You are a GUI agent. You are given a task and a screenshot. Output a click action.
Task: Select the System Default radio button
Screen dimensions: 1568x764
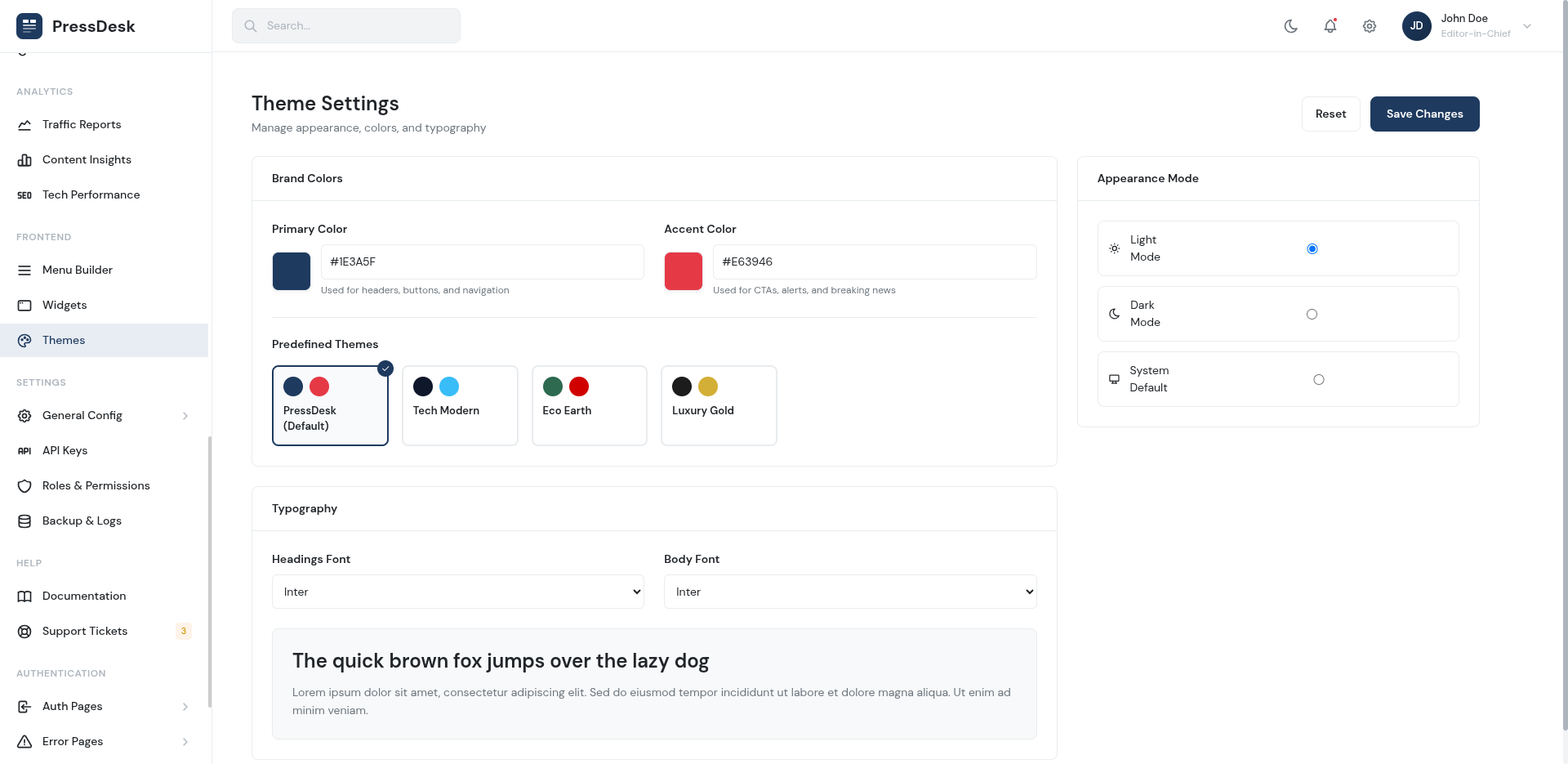click(1318, 380)
